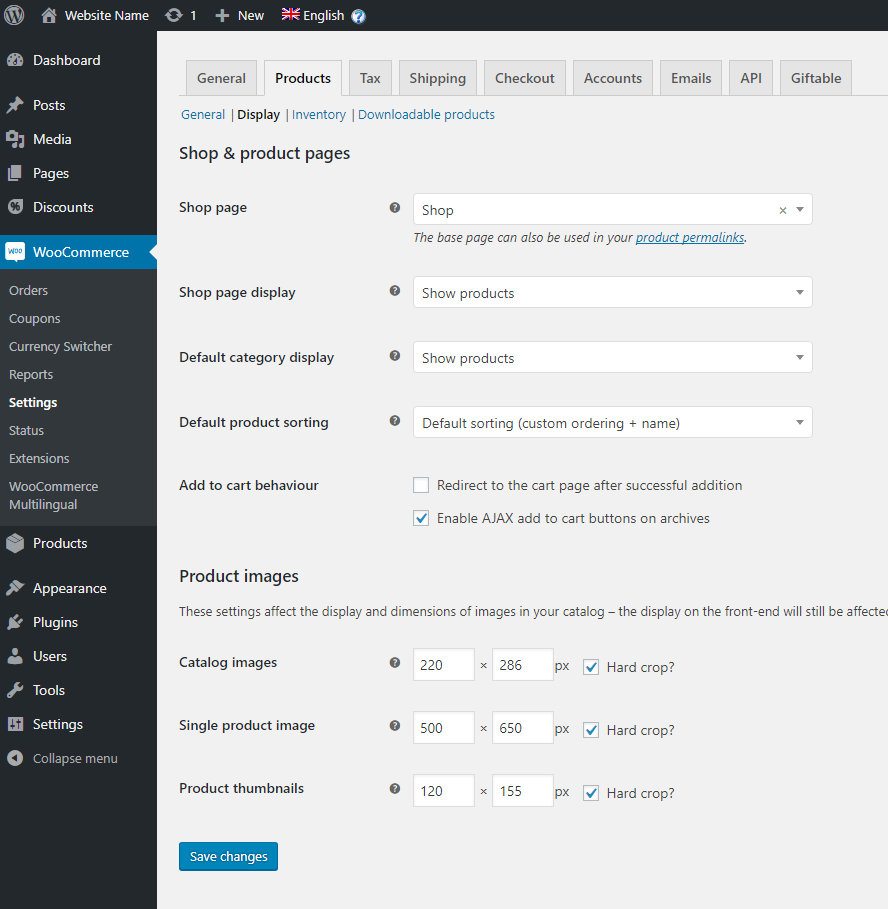Open Dashboard from the sidebar
The width and height of the screenshot is (888, 909).
coord(66,60)
